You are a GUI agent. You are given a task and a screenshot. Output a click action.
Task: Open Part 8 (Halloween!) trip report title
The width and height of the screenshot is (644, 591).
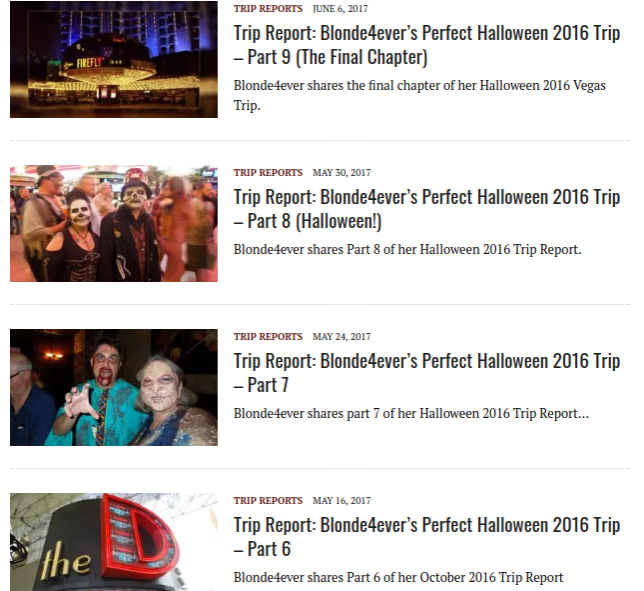tap(426, 209)
